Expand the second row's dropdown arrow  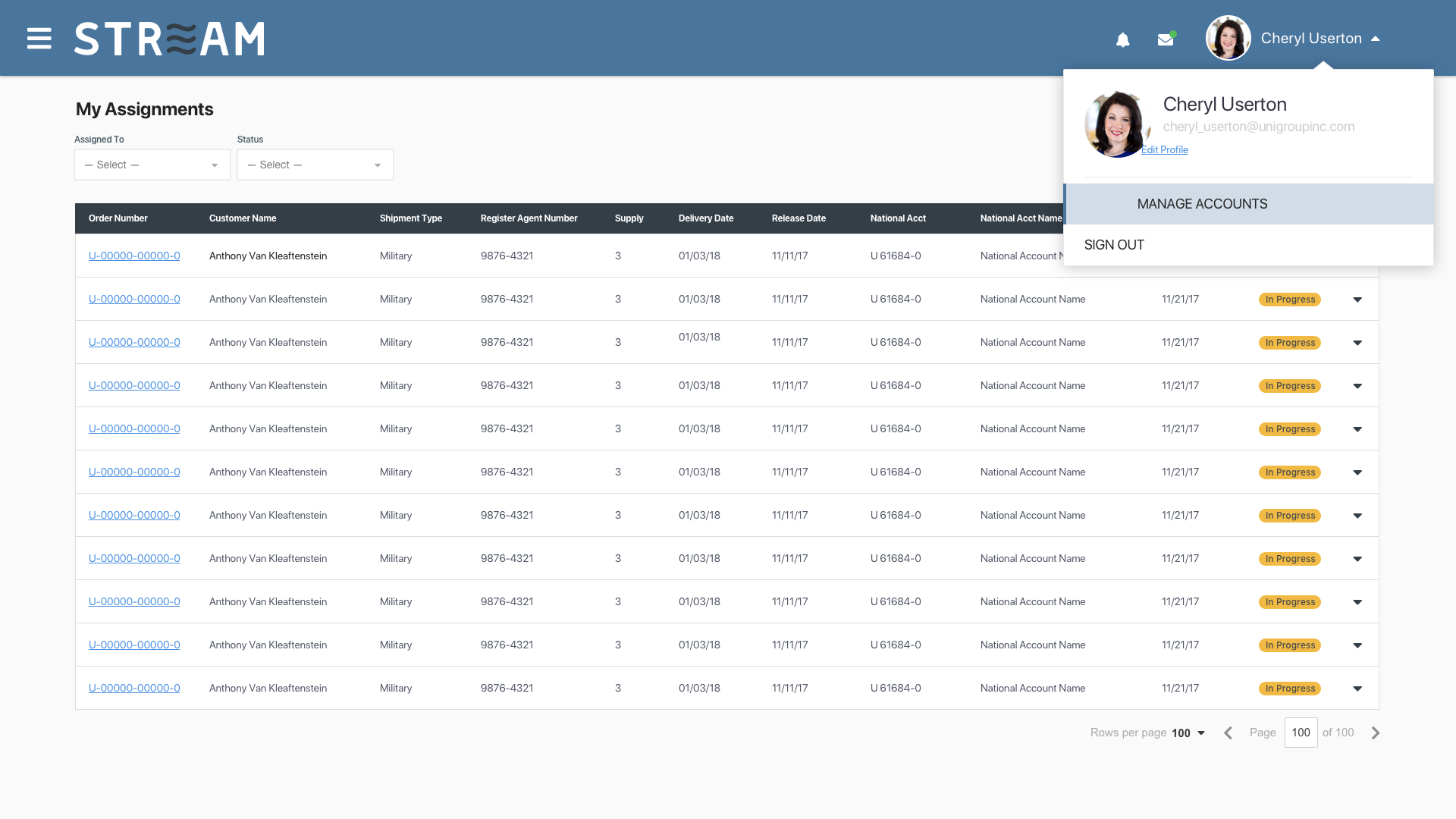[x=1357, y=300]
